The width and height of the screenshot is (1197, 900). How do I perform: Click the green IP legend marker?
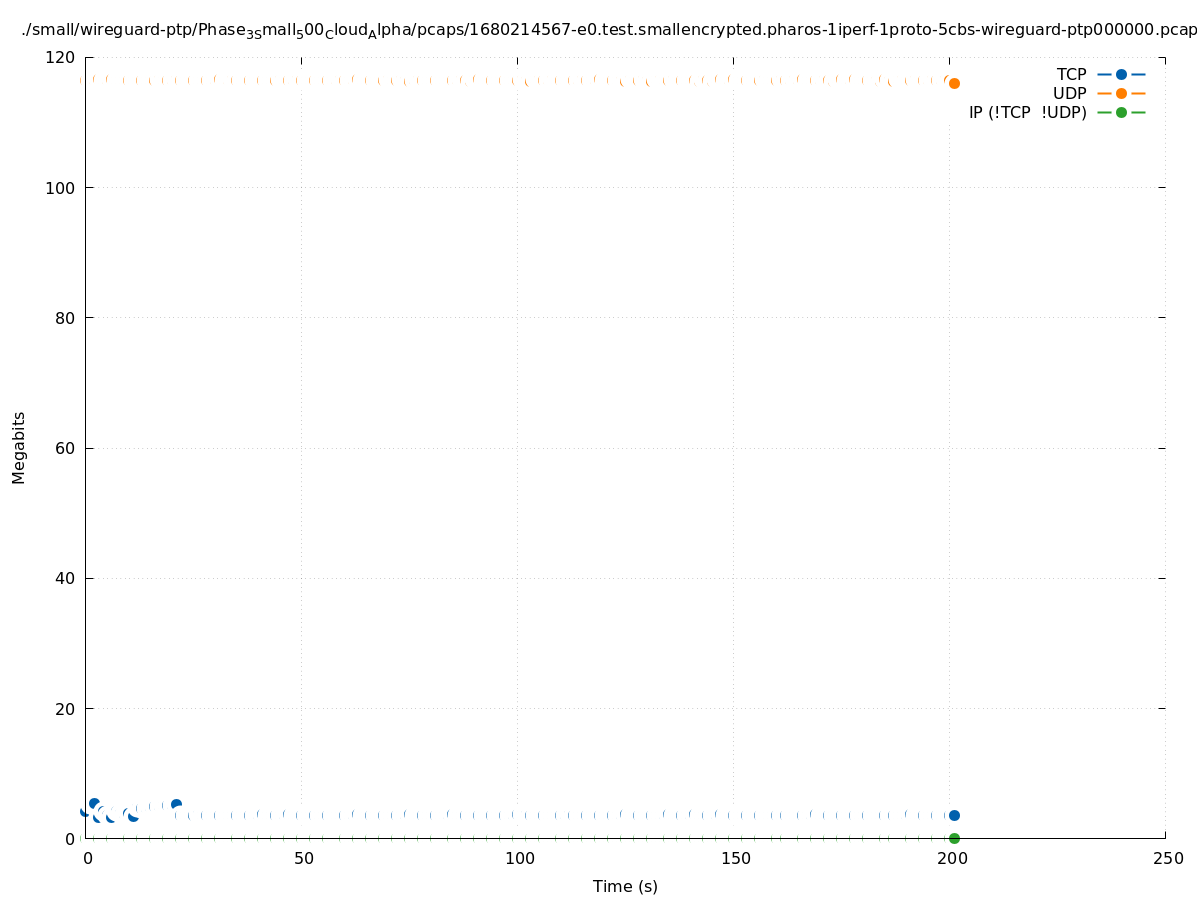tap(1121, 112)
